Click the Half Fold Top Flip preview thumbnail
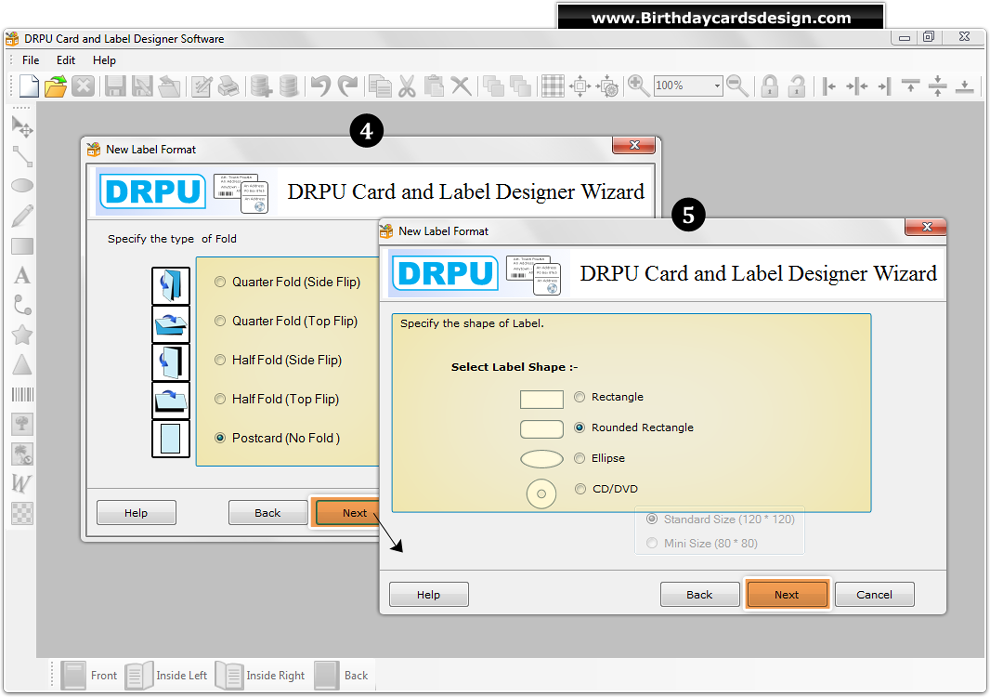This screenshot has height=697, width=990. 170,400
